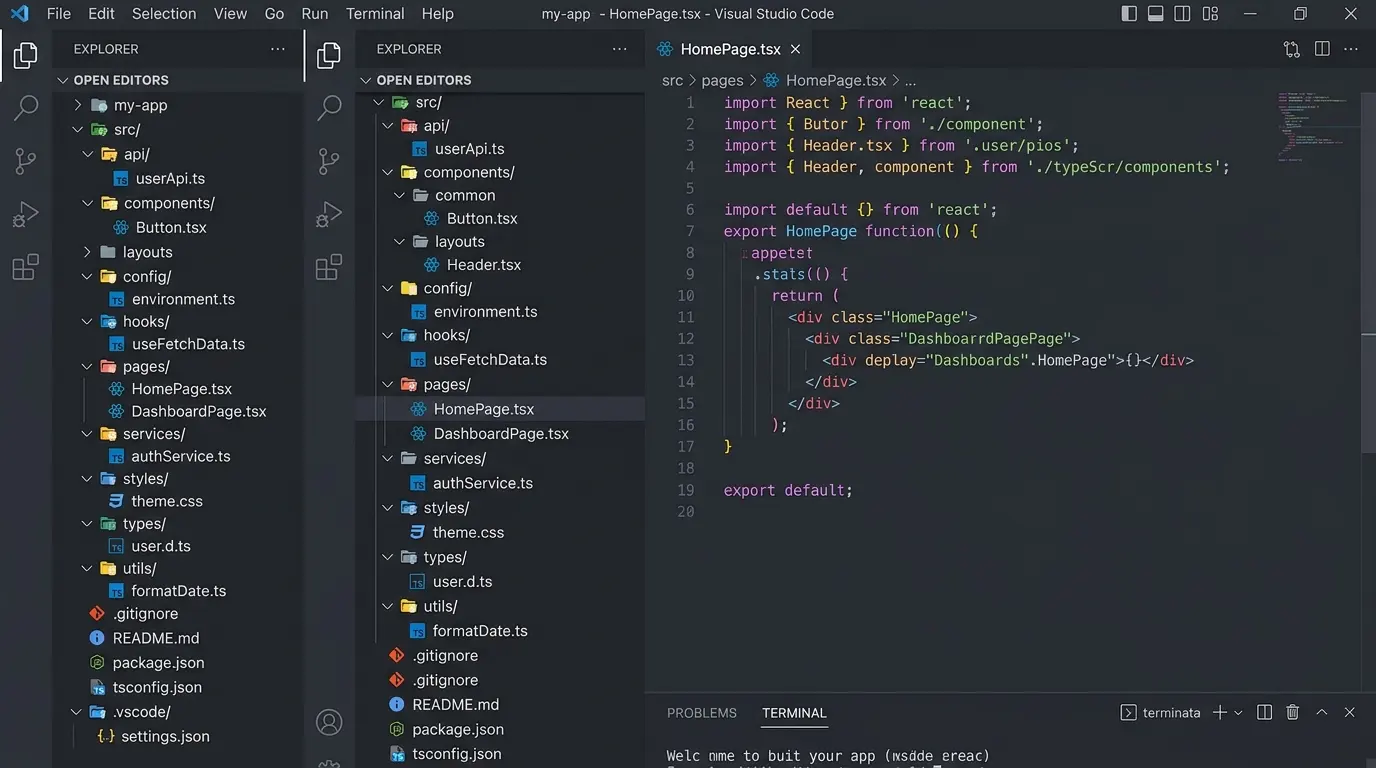This screenshot has height=768, width=1376.
Task: Collapse OPEN EDITORS in the leftmost Explorer
Action: click(63, 80)
